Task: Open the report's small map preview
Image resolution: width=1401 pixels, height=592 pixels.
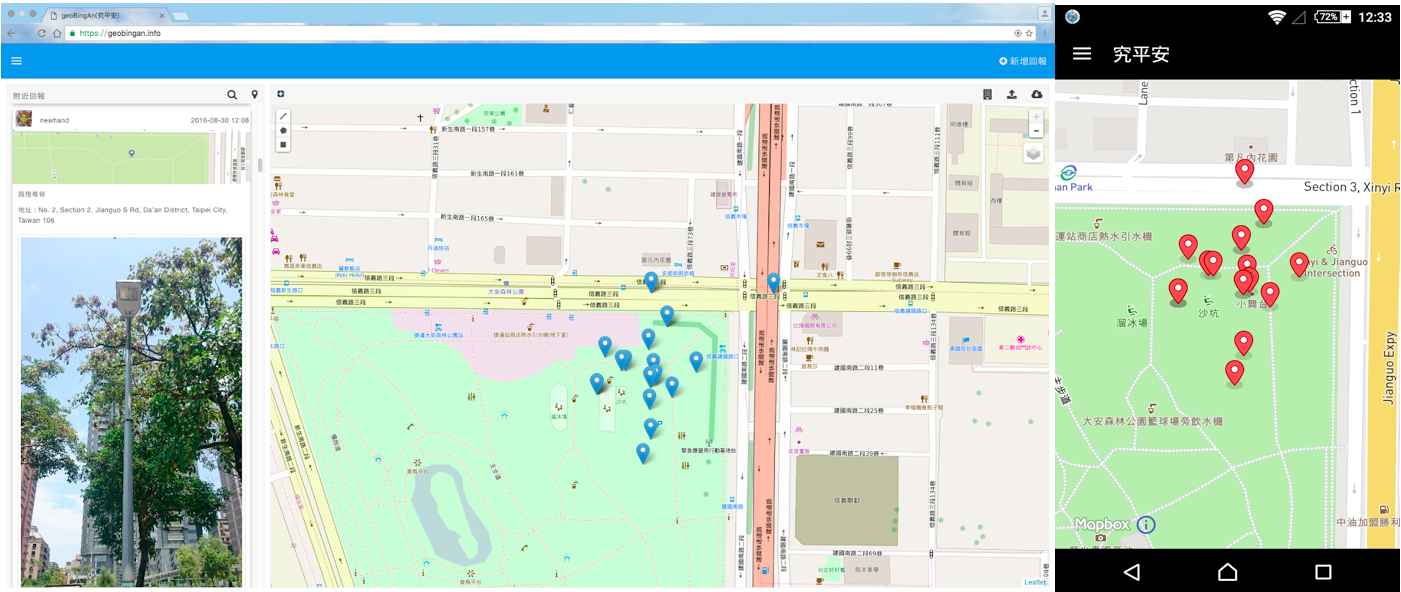Action: 133,156
